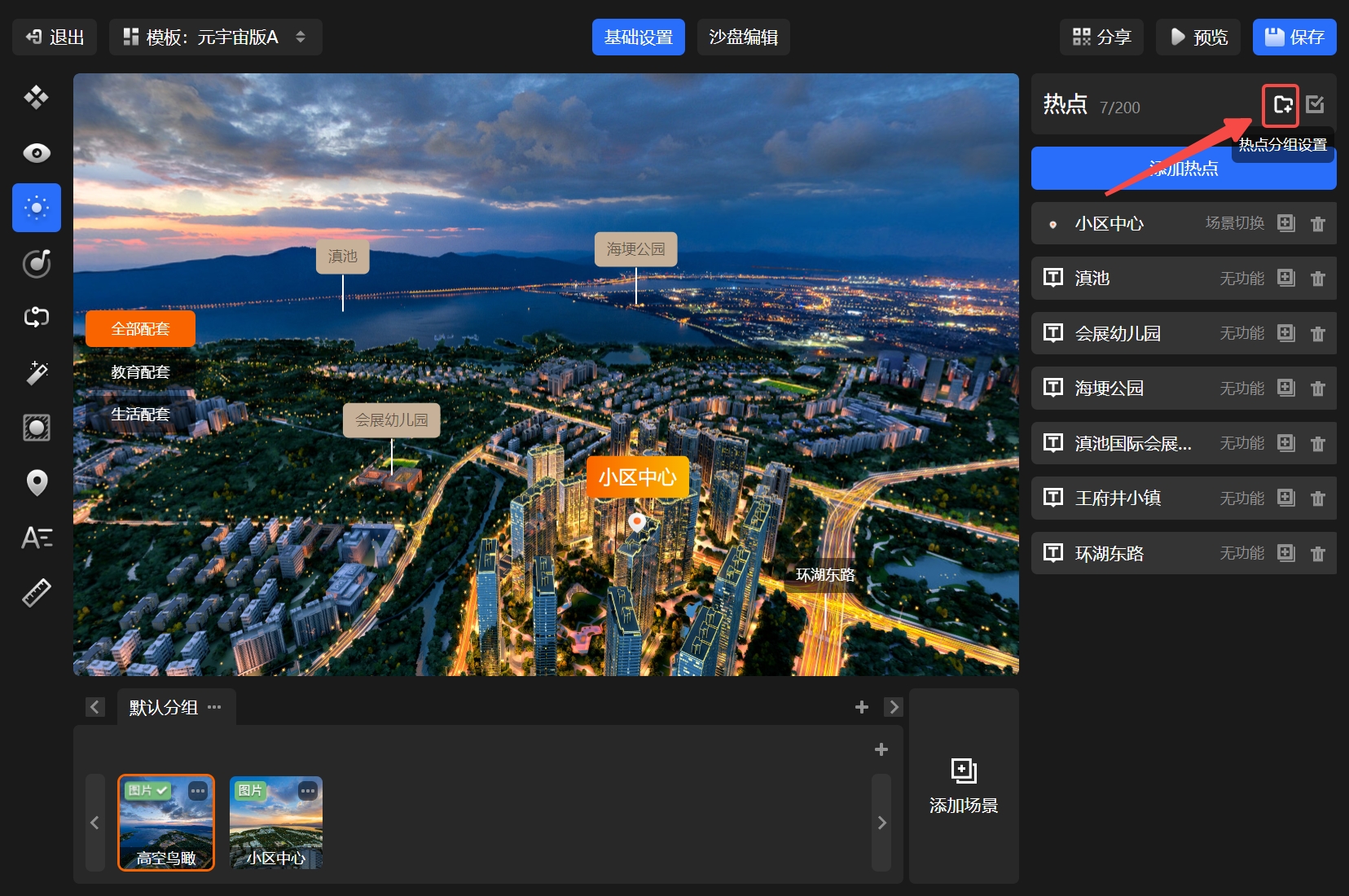
Task: Click the text style tool in sidebar
Action: click(x=37, y=538)
